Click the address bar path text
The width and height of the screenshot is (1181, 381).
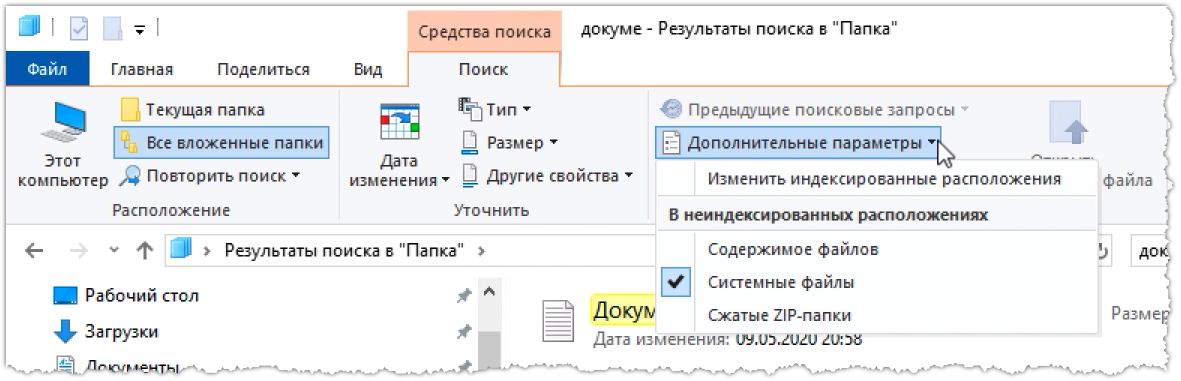(x=343, y=251)
